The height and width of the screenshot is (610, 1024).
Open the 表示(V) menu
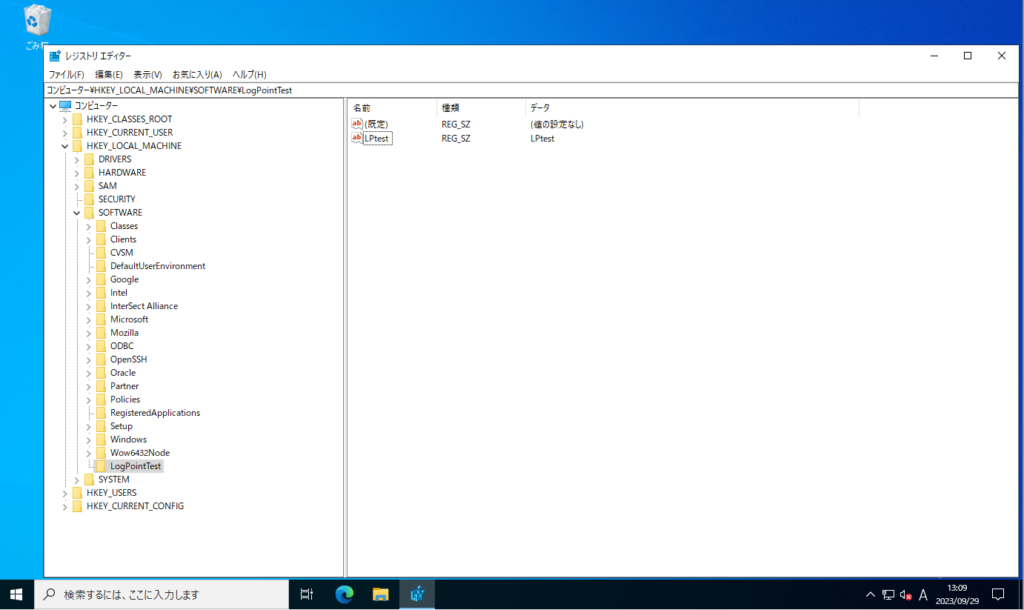(148, 74)
